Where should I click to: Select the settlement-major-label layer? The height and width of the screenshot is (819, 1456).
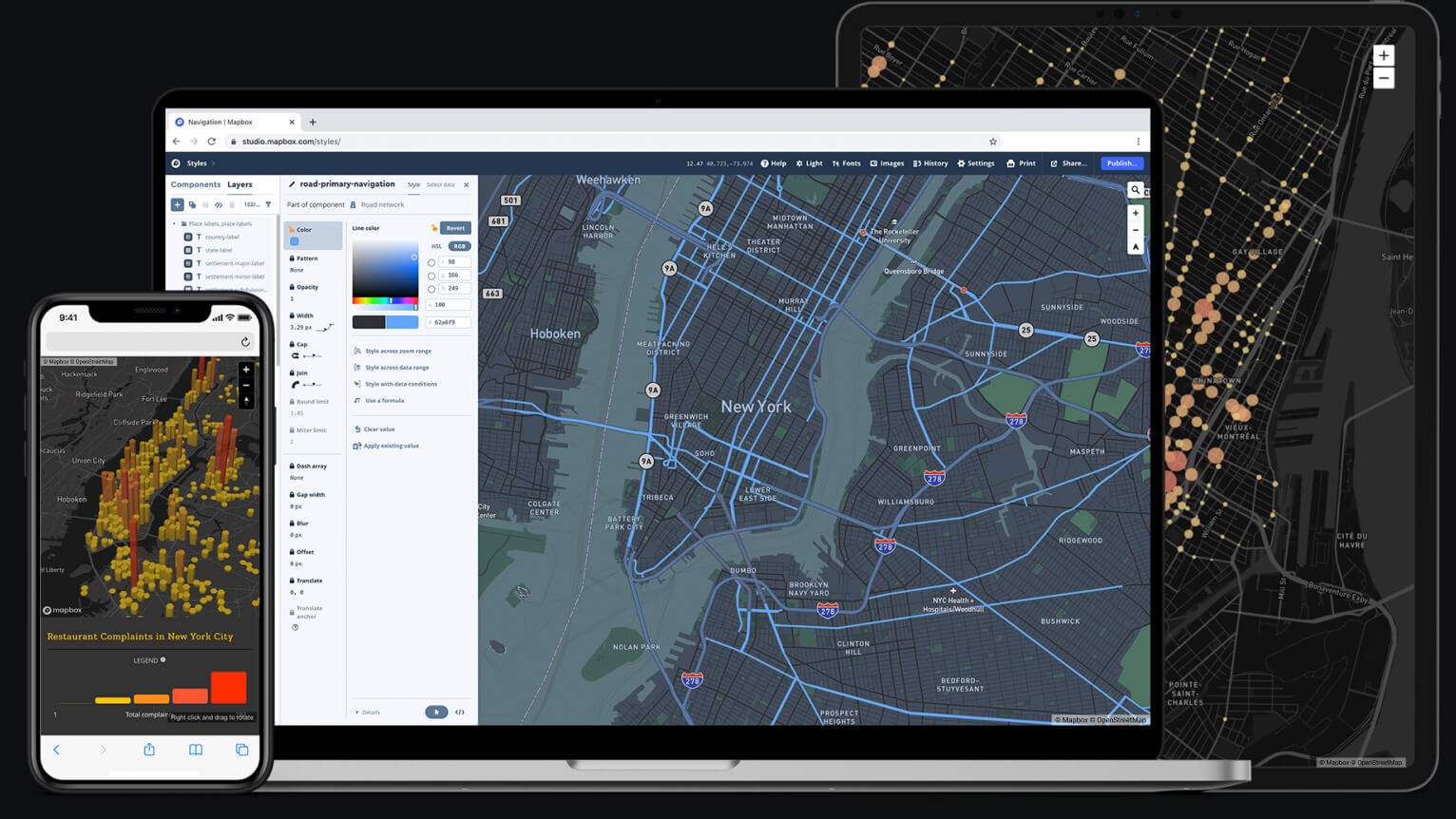coord(235,263)
